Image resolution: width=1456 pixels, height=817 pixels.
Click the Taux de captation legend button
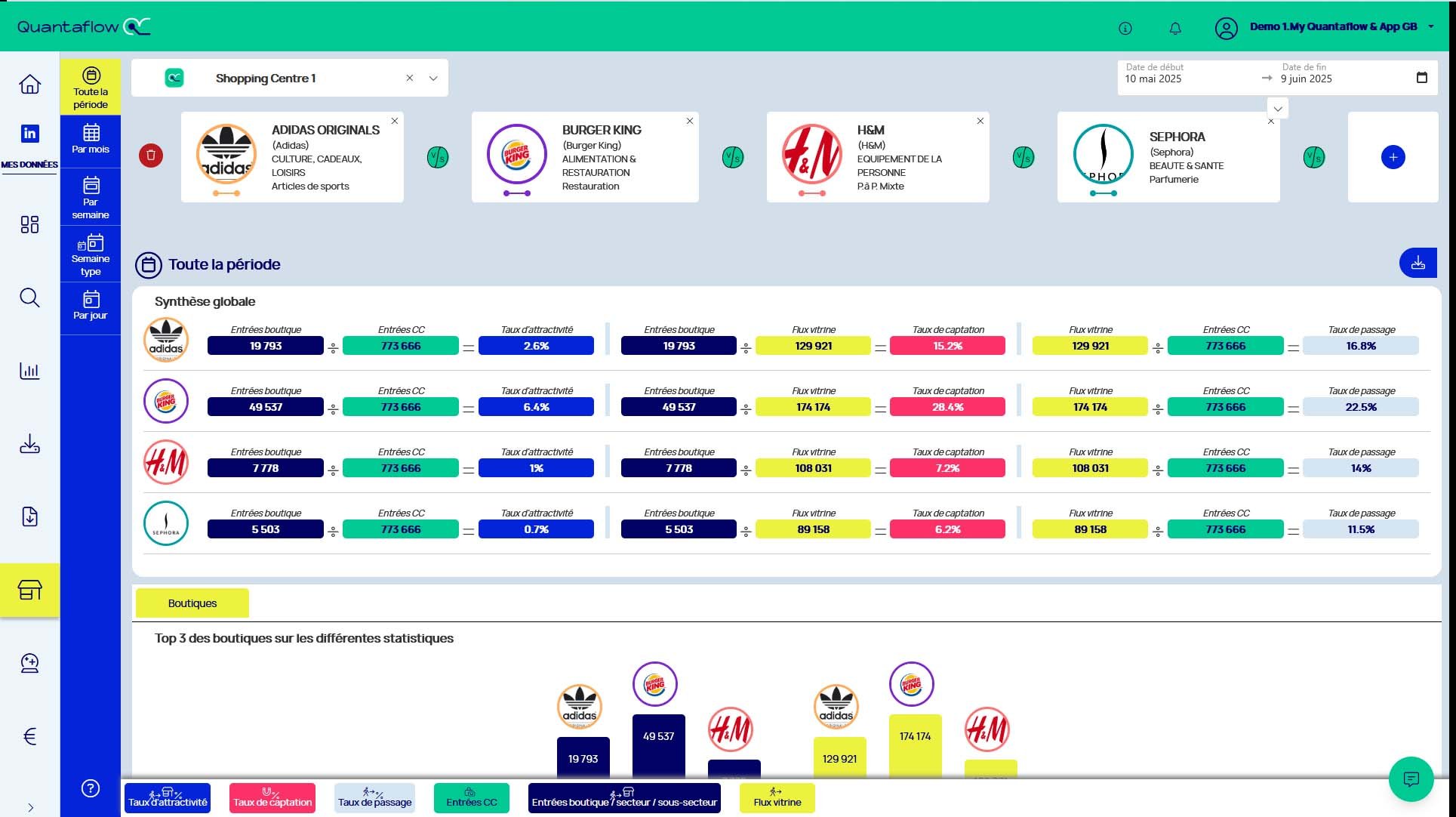point(272,798)
